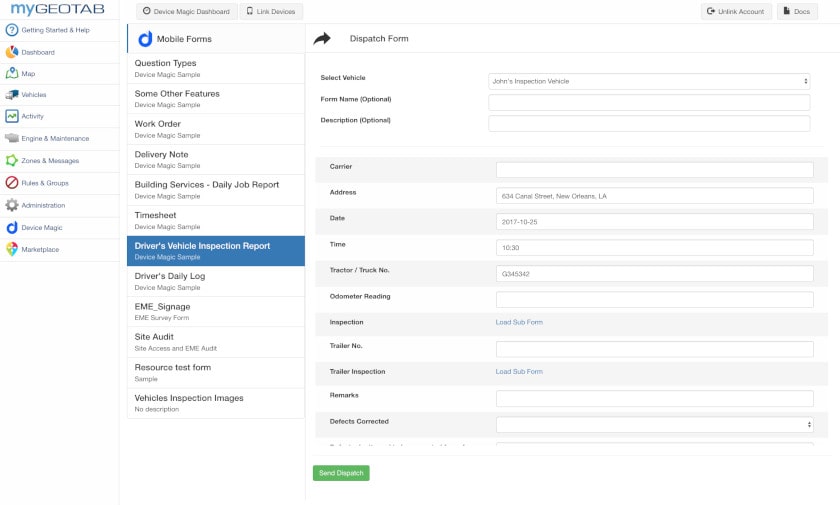Select Driver's Vehicle Inspection Report form
This screenshot has height=505, width=840.
pos(216,251)
